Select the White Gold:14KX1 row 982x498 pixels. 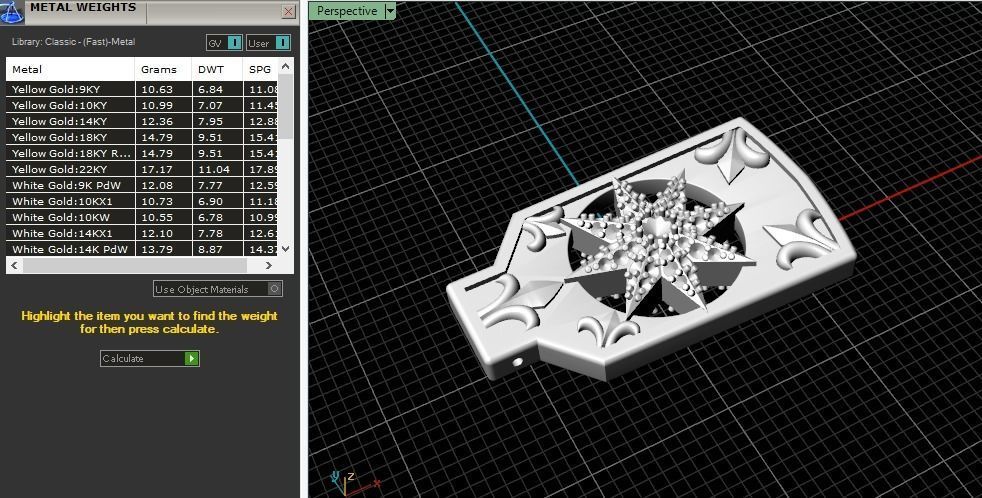coord(142,233)
